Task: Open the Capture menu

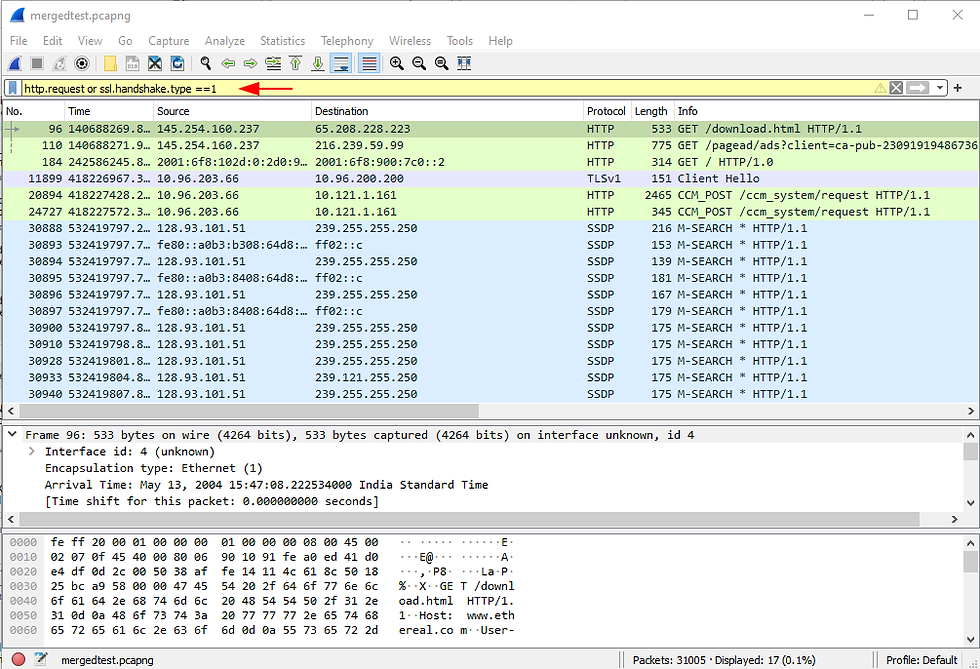Action: (169, 41)
